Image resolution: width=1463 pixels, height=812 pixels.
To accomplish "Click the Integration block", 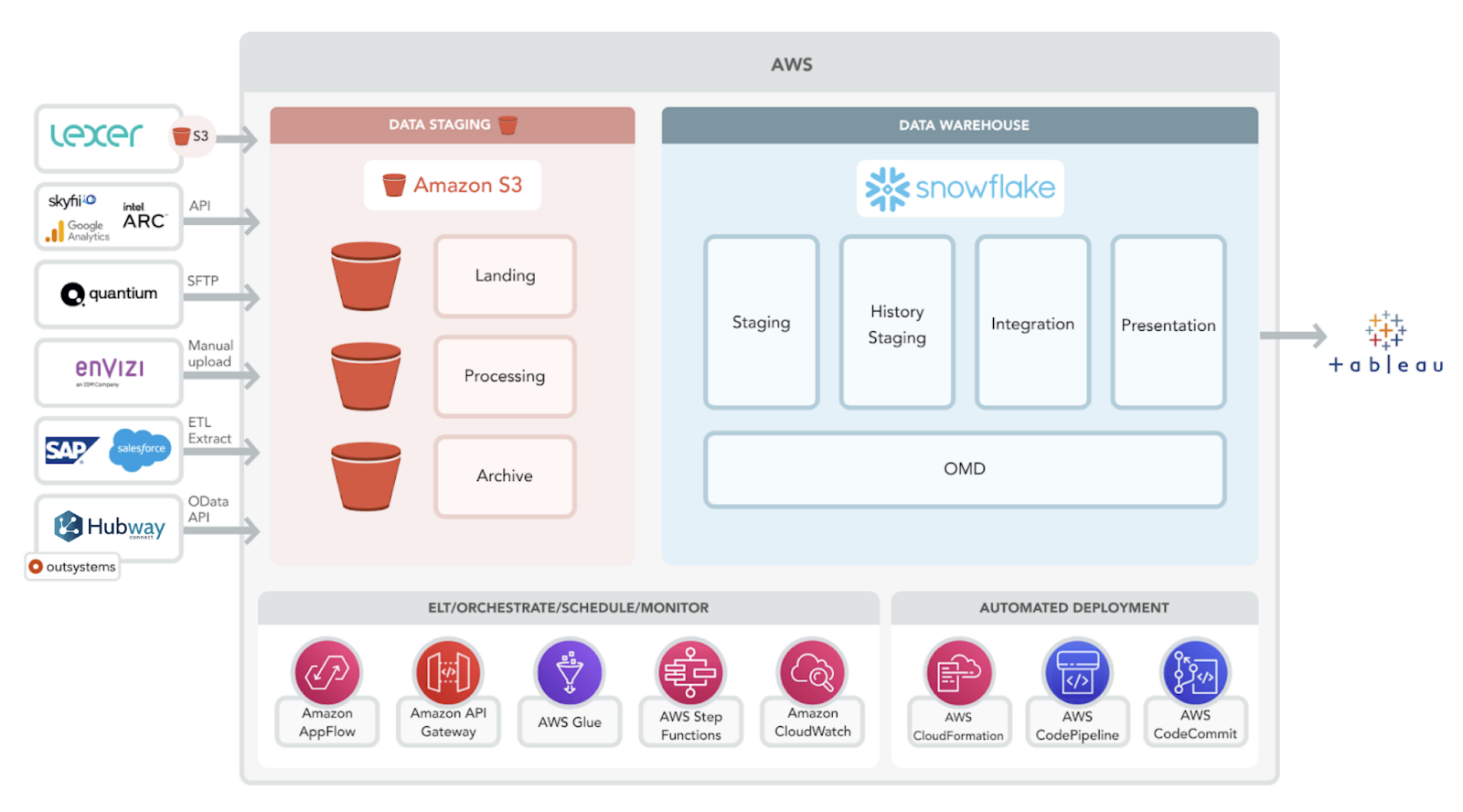I will (x=1032, y=323).
